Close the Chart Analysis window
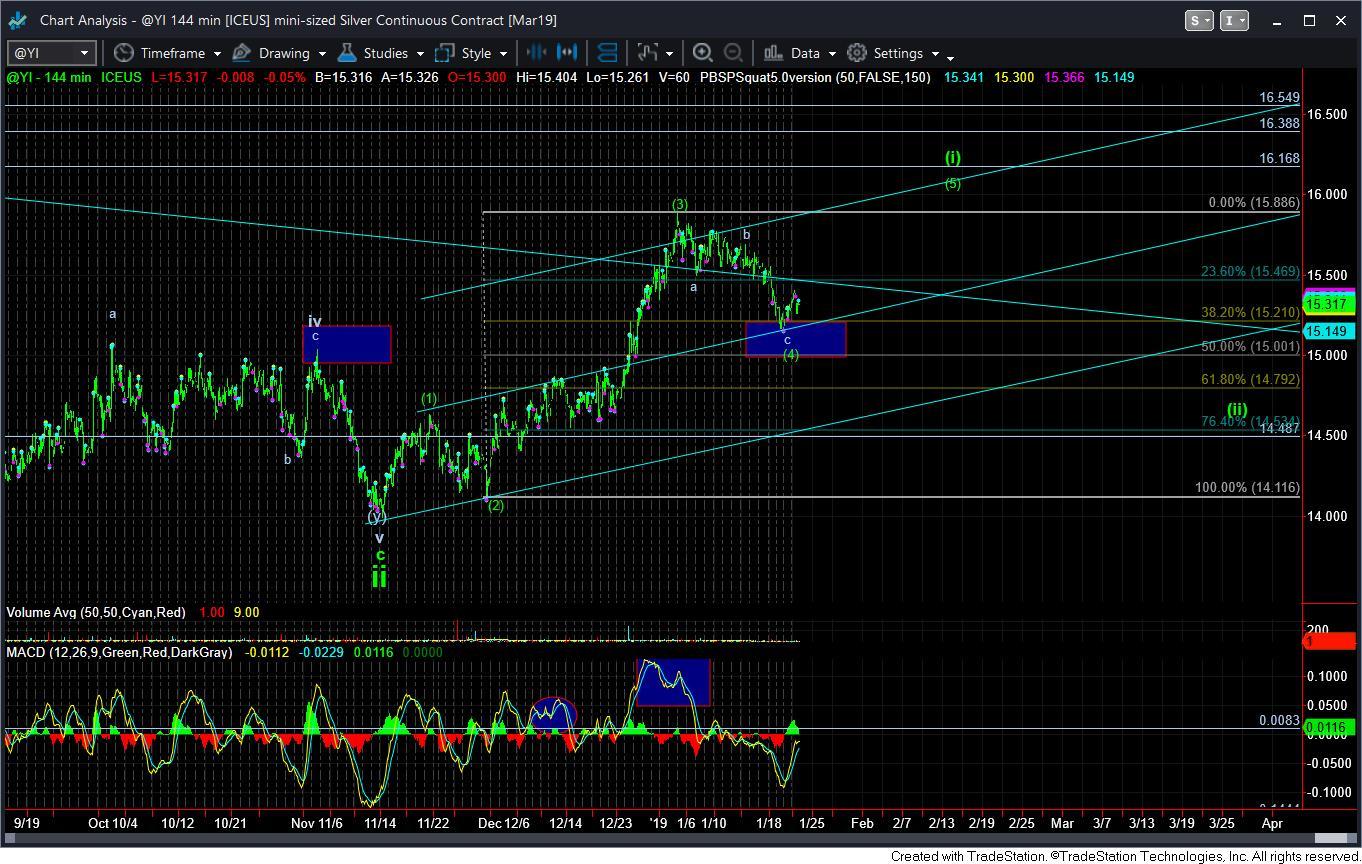 pos(1341,20)
